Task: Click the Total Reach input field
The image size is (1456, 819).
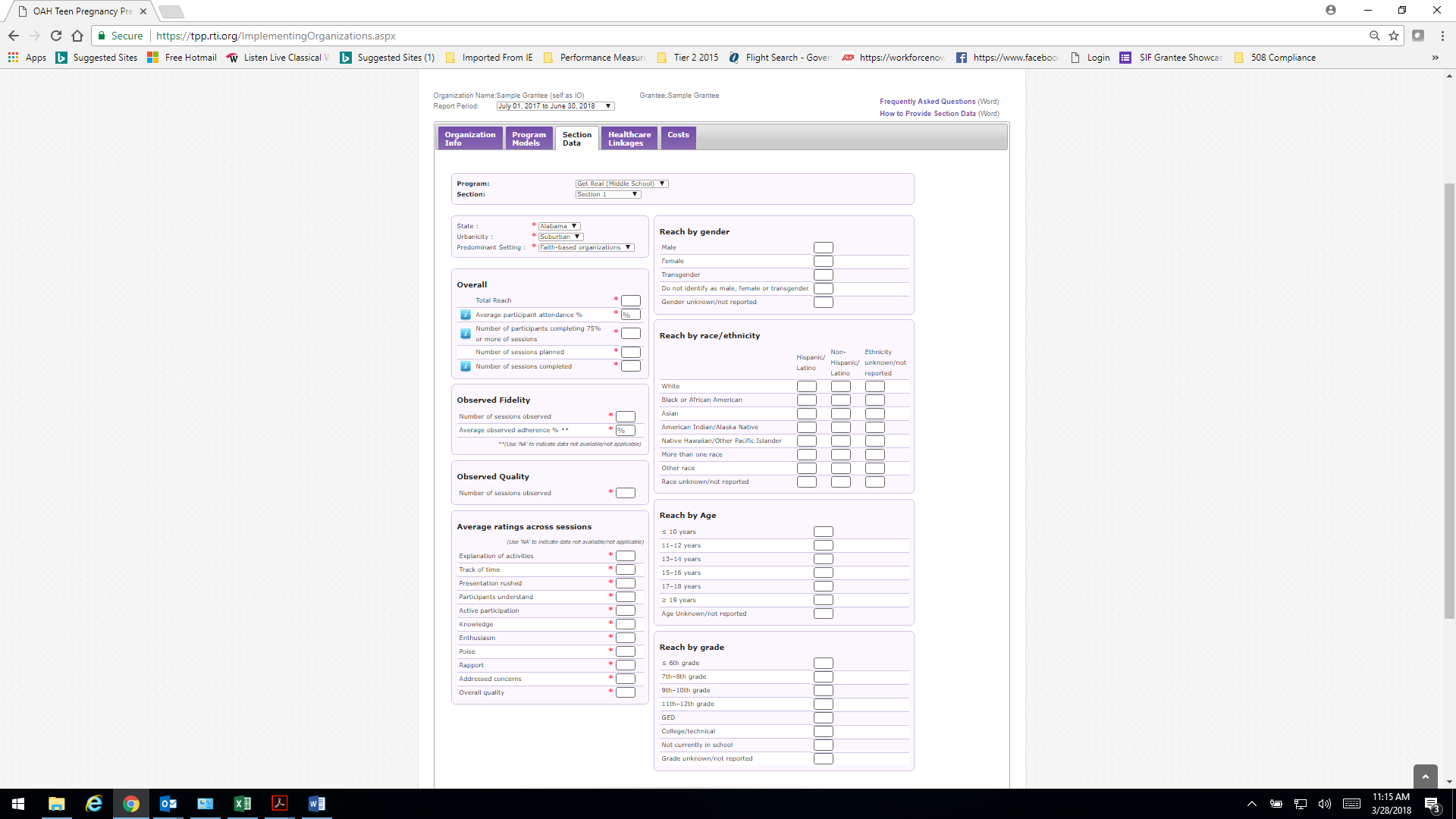Action: (630, 301)
